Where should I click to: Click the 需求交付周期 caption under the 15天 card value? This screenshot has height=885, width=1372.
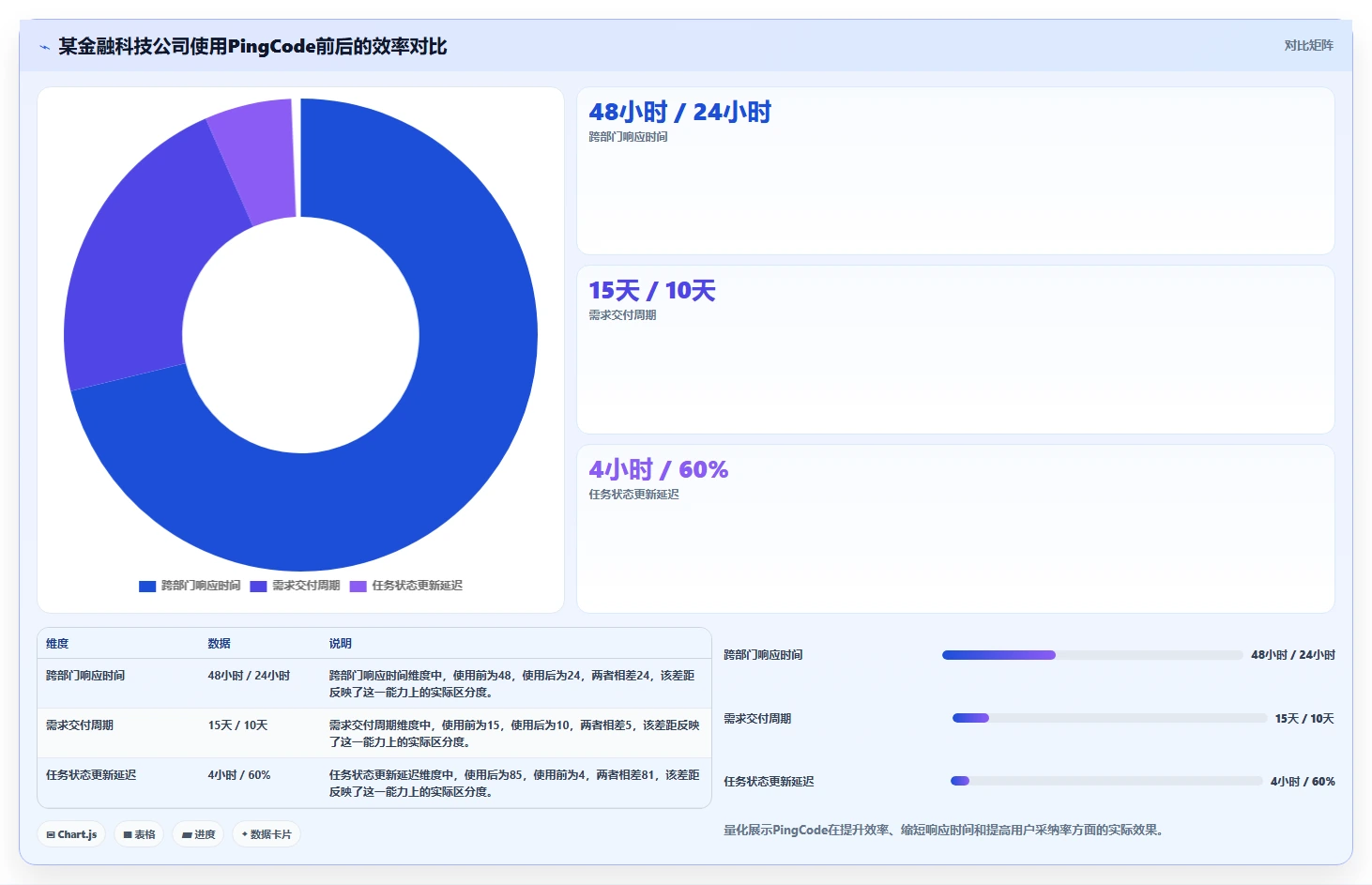click(x=622, y=315)
